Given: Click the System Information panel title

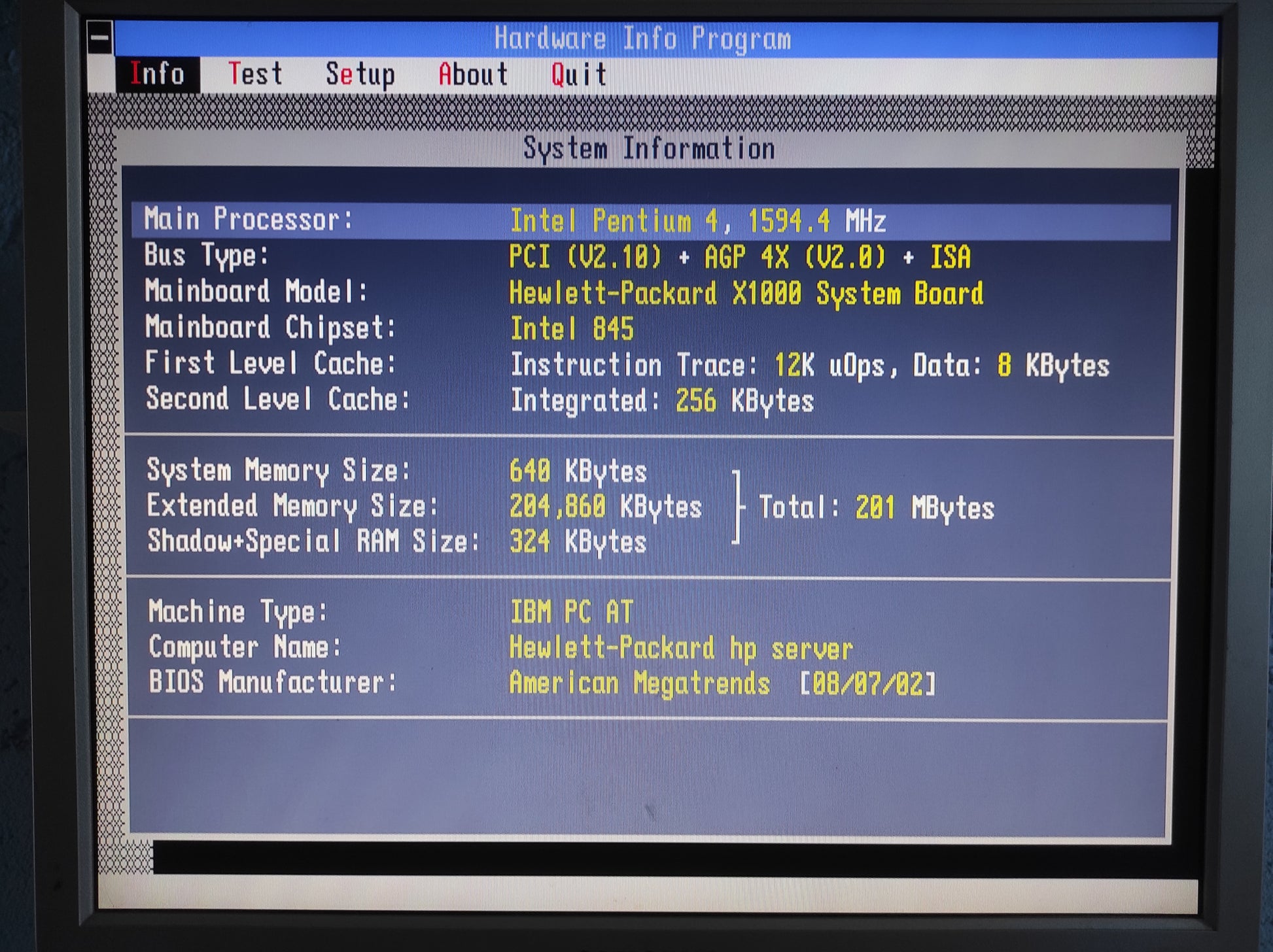Looking at the screenshot, I should click(x=649, y=149).
